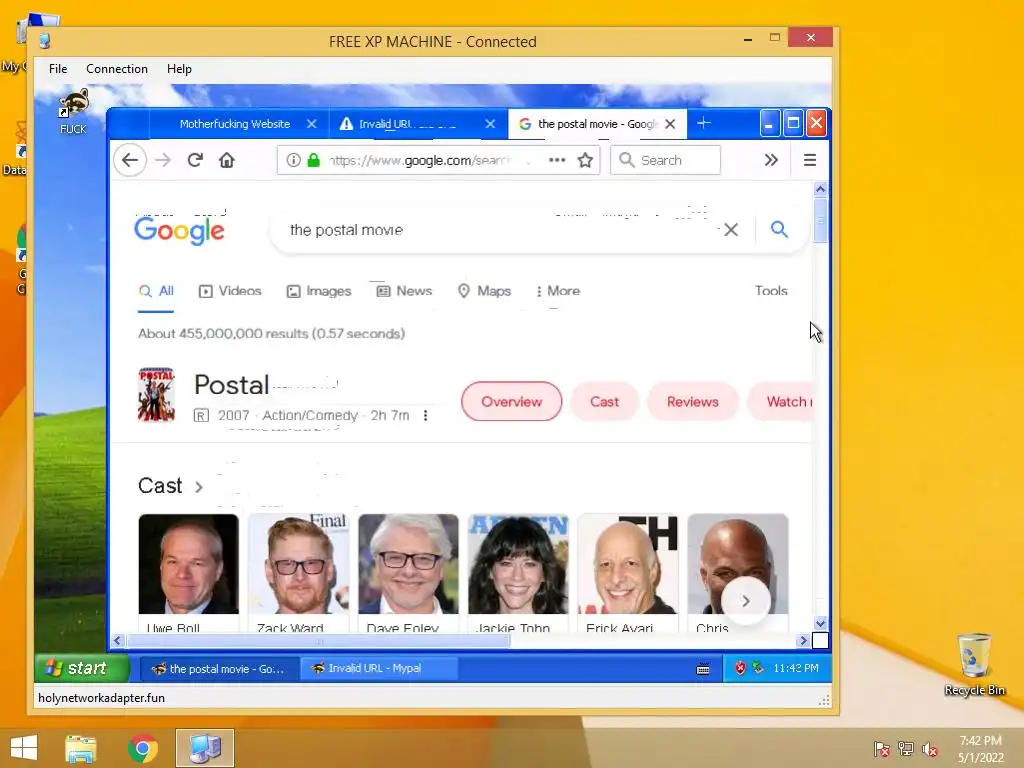Open the browser hamburger menu
Image resolution: width=1024 pixels, height=768 pixels.
(x=810, y=160)
